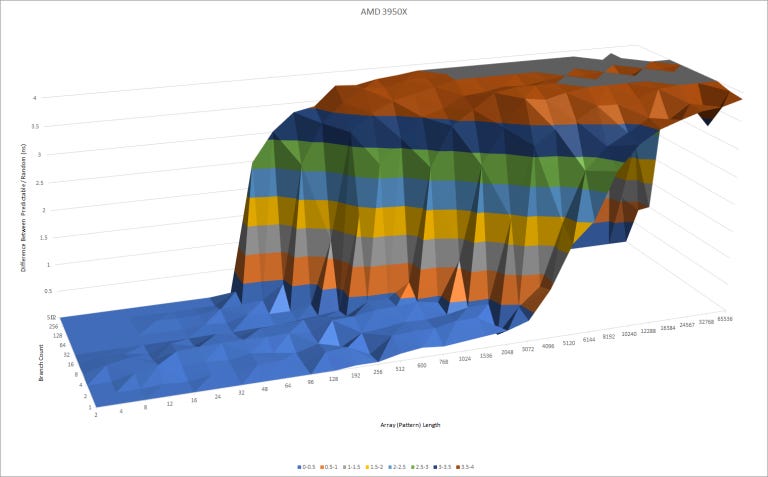Click the 65536 array length label
The width and height of the screenshot is (768, 477).
(x=724, y=318)
